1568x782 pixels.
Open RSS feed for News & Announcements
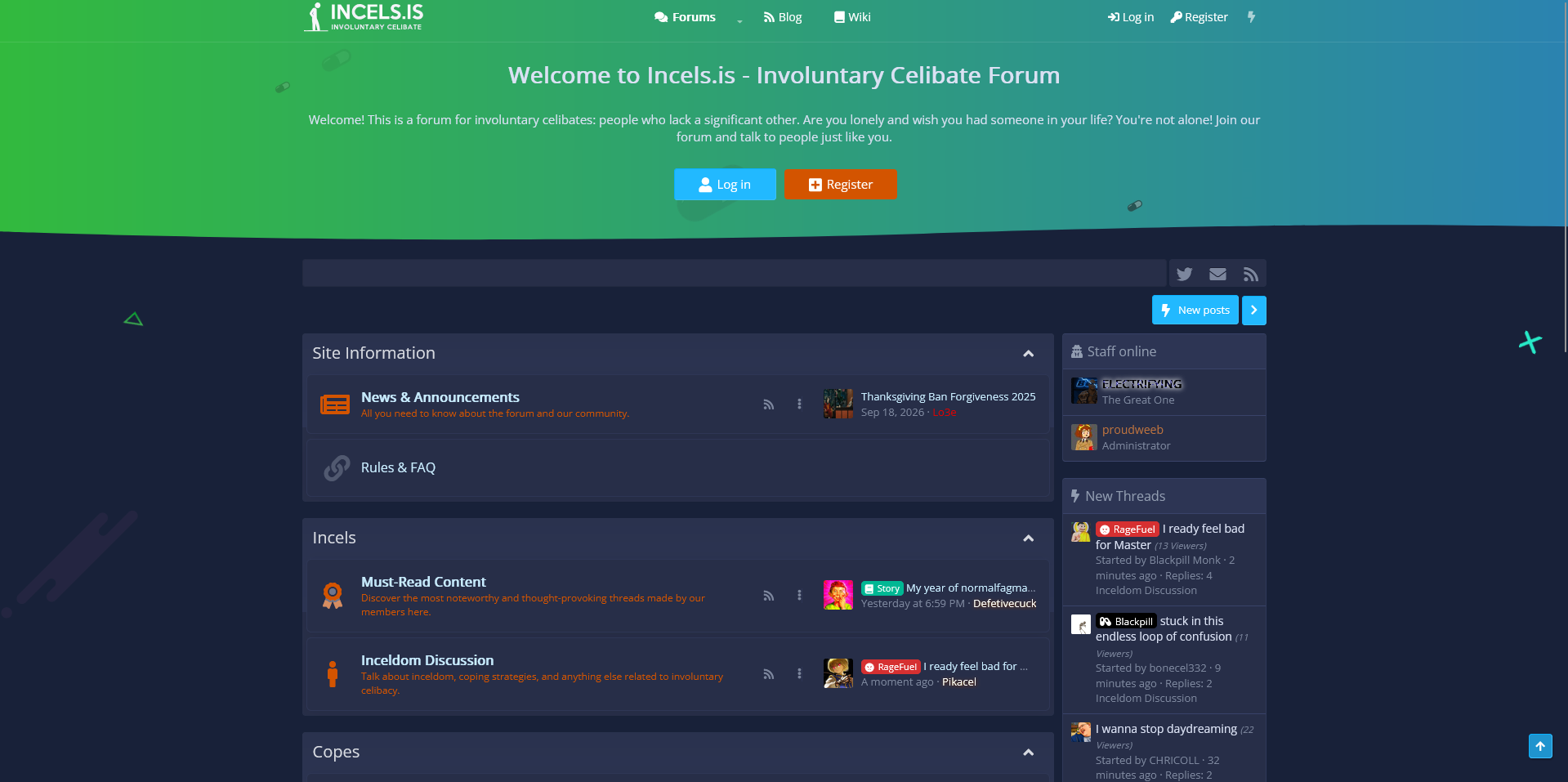[768, 404]
